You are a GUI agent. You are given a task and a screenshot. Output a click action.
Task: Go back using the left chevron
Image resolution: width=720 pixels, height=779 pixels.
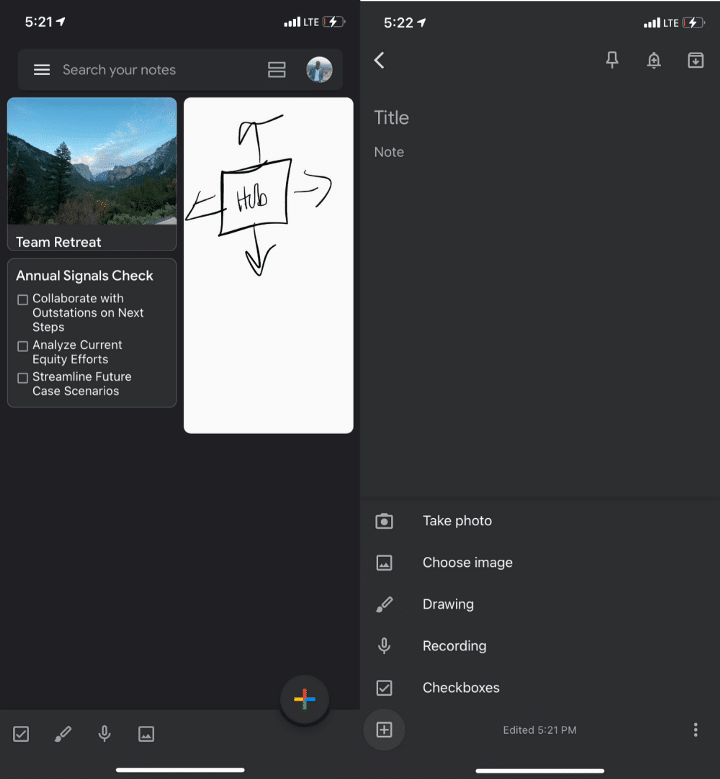pyautogui.click(x=380, y=60)
